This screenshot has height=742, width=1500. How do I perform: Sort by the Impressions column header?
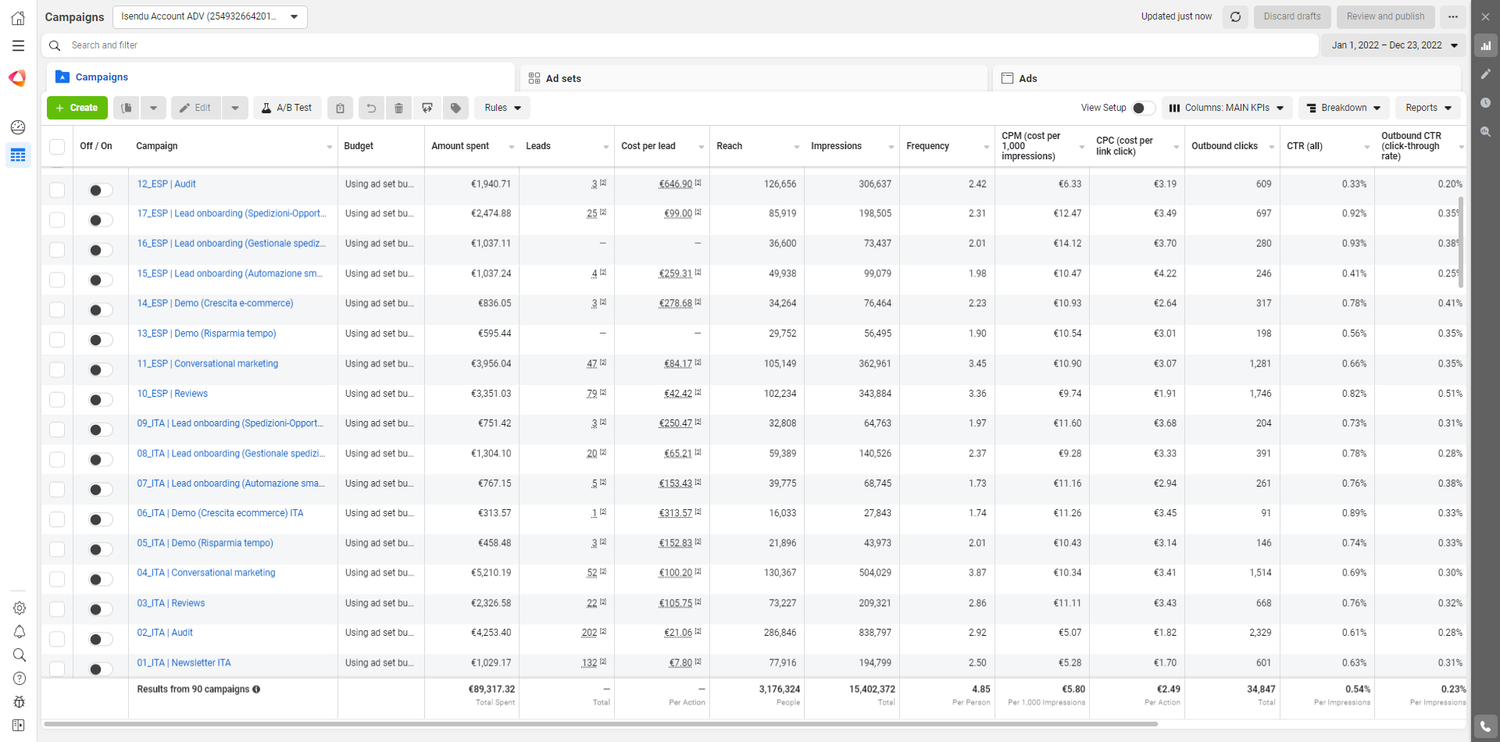coord(836,146)
